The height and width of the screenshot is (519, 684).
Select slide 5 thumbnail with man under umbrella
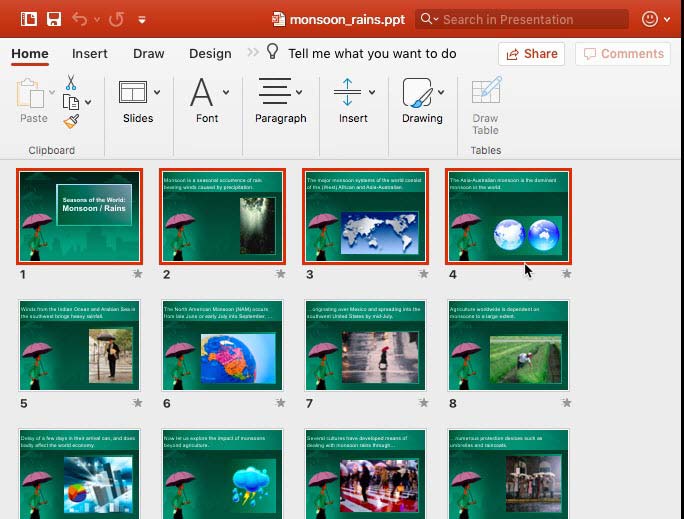tap(79, 345)
